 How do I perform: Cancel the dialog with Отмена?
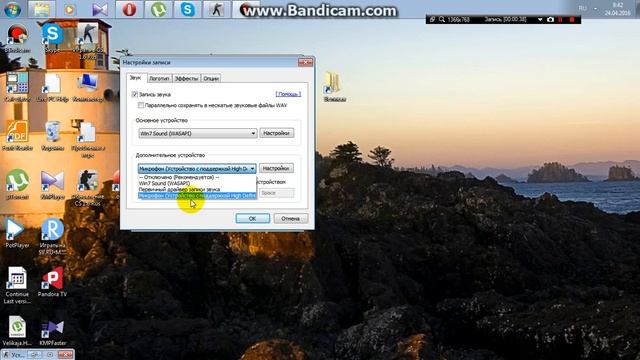click(x=290, y=219)
